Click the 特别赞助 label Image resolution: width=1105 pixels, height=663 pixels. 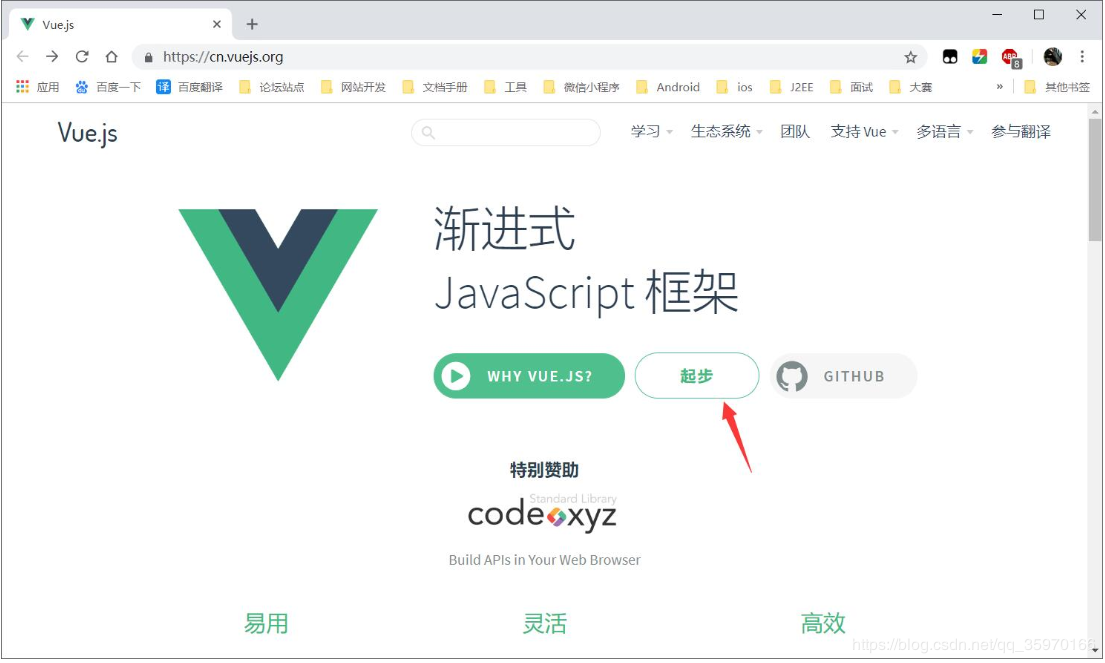[x=544, y=470]
